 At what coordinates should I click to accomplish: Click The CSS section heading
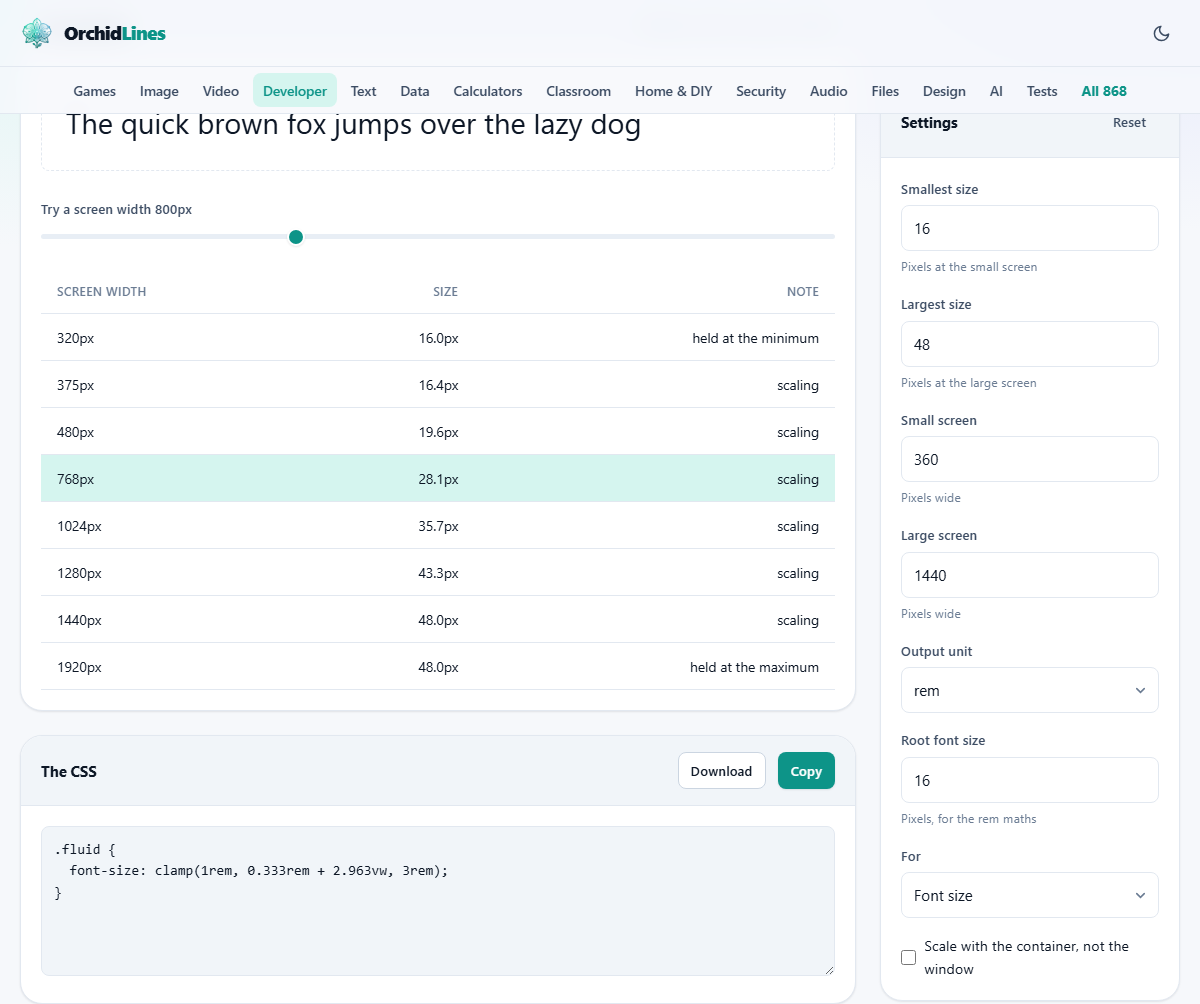[69, 771]
